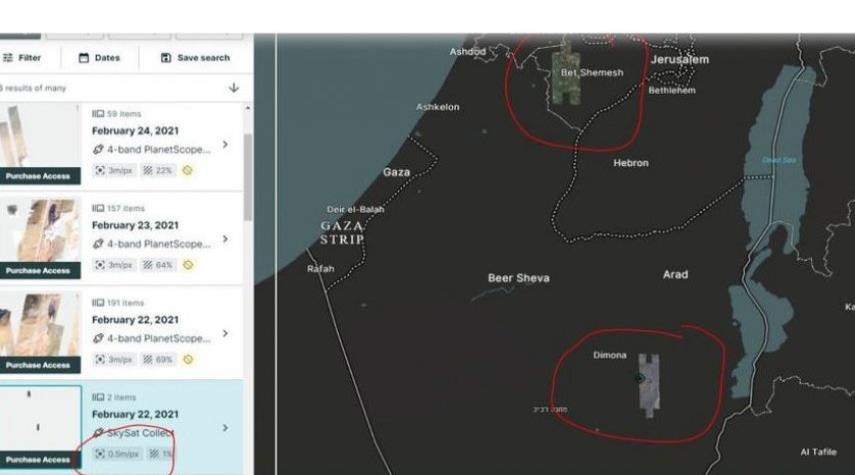Expand the SkySat Collect result chevron
This screenshot has height=475, width=855.
click(224, 428)
